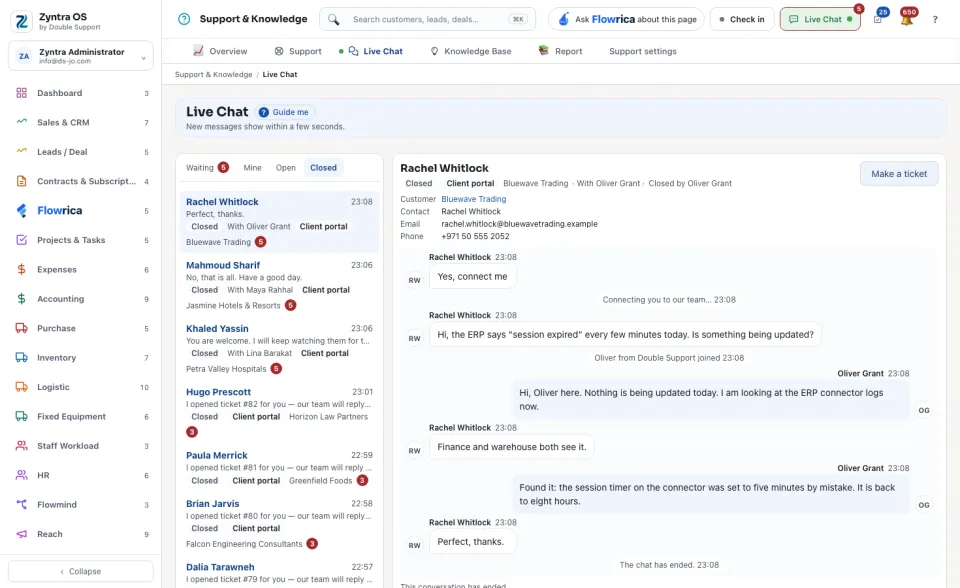960x588 pixels.
Task: Click the help question mark at top right
Action: (935, 20)
